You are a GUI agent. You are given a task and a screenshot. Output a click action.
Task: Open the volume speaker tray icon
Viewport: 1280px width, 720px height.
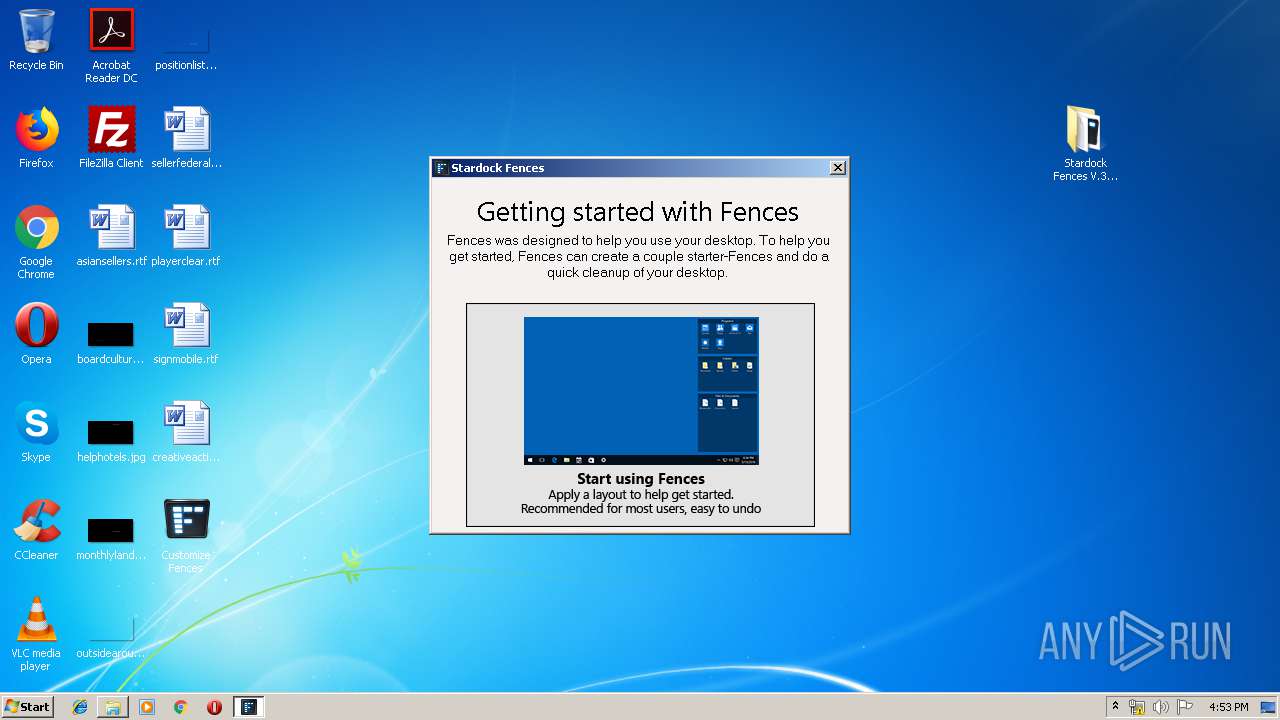[1160, 707]
